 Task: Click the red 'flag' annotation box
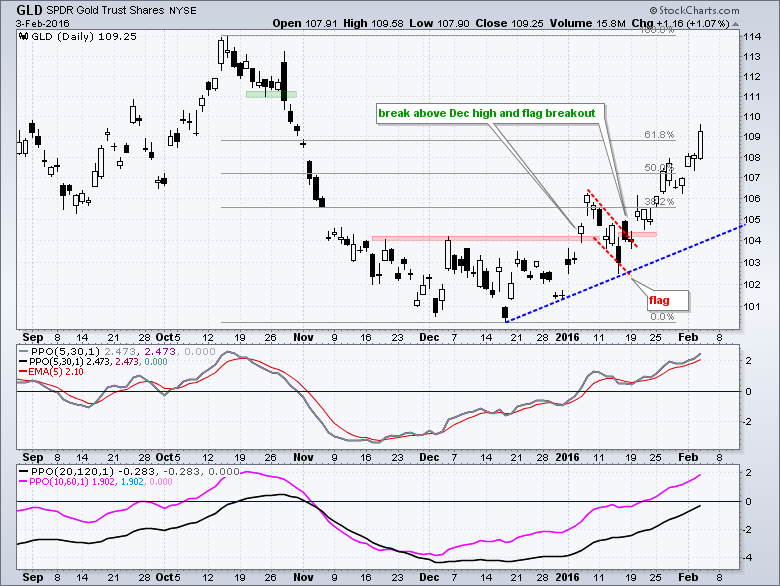[667, 300]
